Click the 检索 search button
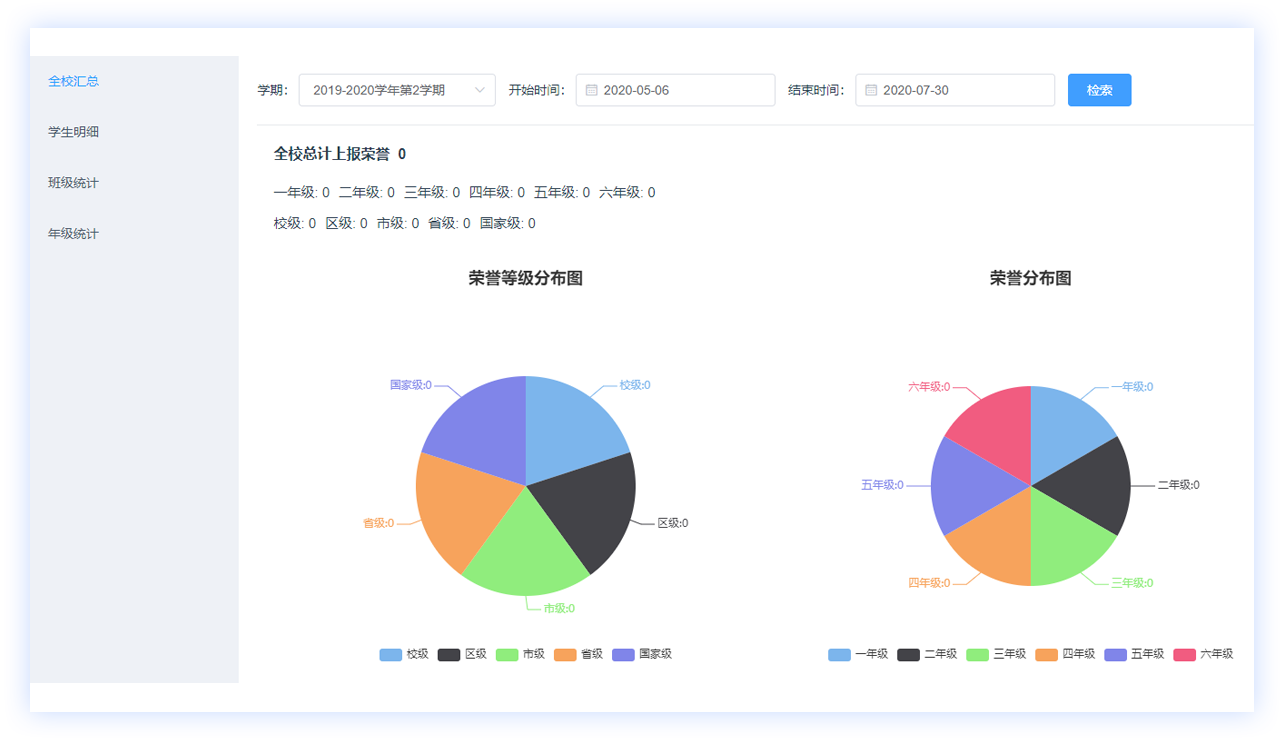 pyautogui.click(x=1099, y=90)
